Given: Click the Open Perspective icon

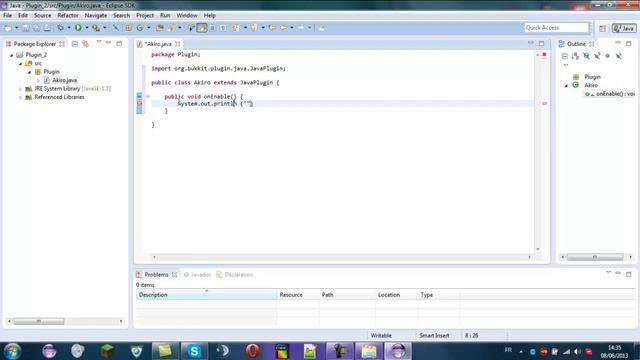Looking at the screenshot, I should (602, 28).
